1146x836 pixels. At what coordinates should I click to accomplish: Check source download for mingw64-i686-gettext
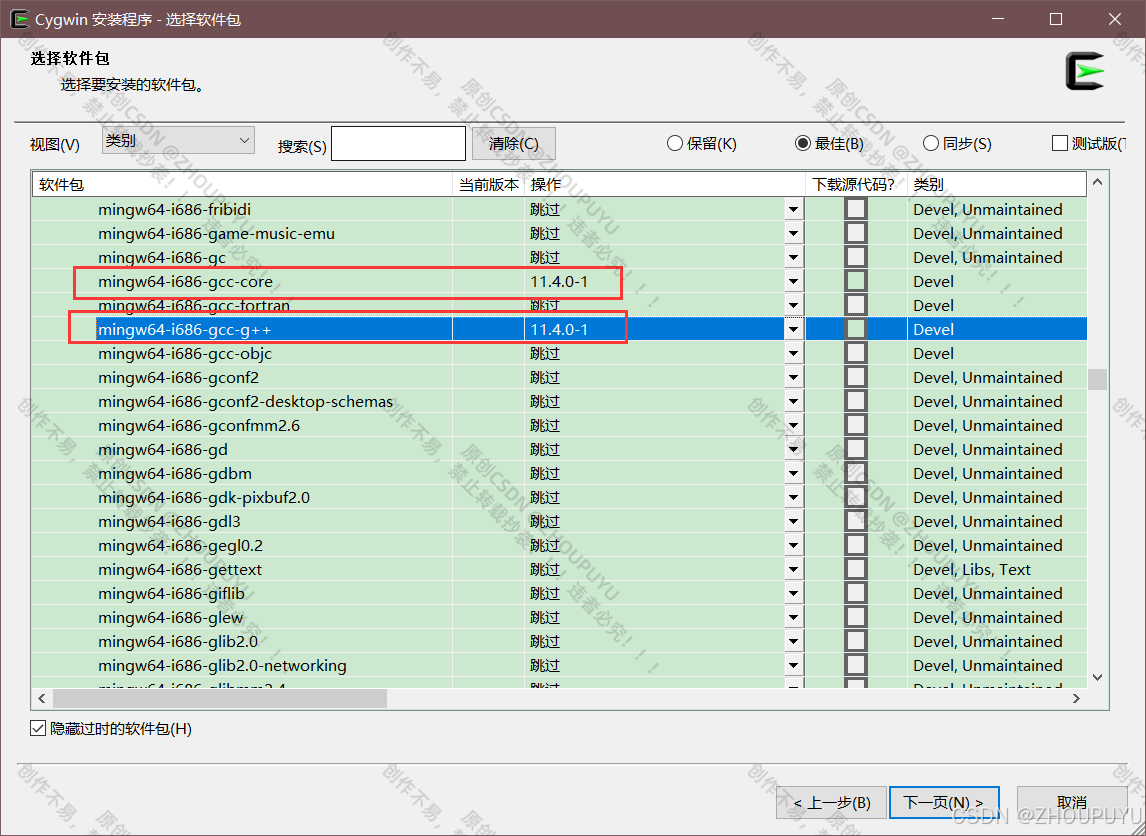click(x=856, y=569)
